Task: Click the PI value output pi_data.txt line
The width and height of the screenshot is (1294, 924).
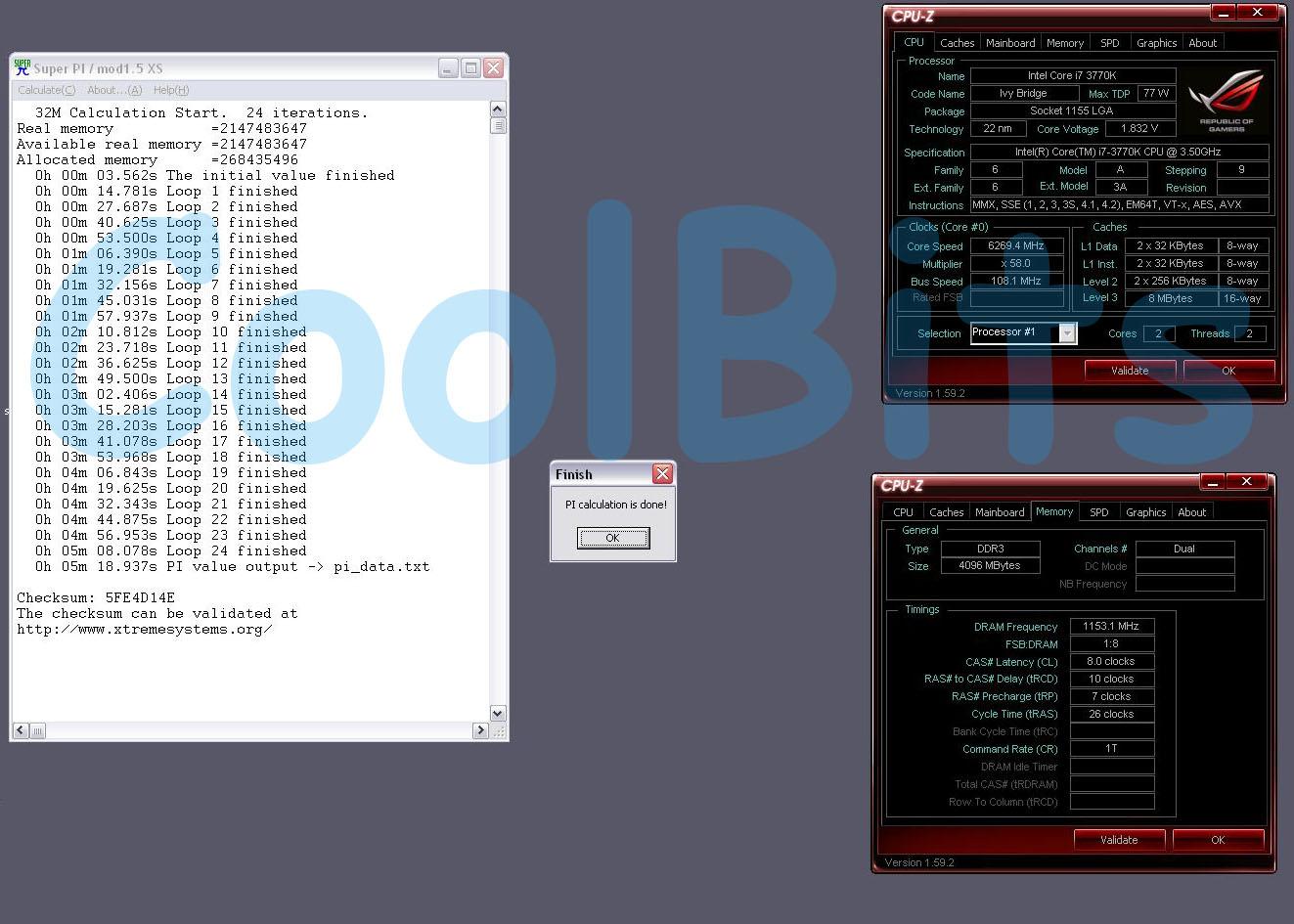Action: (233, 566)
